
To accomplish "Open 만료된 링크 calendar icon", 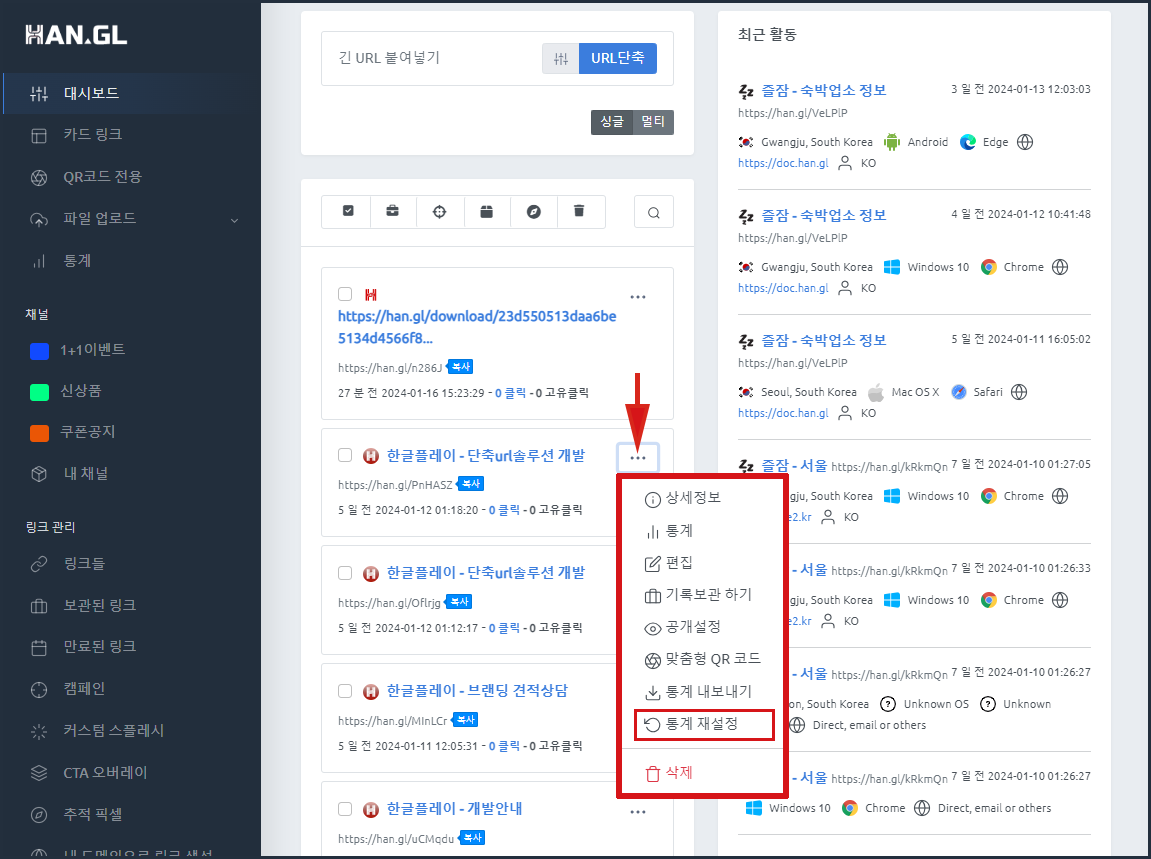I will point(39,648).
